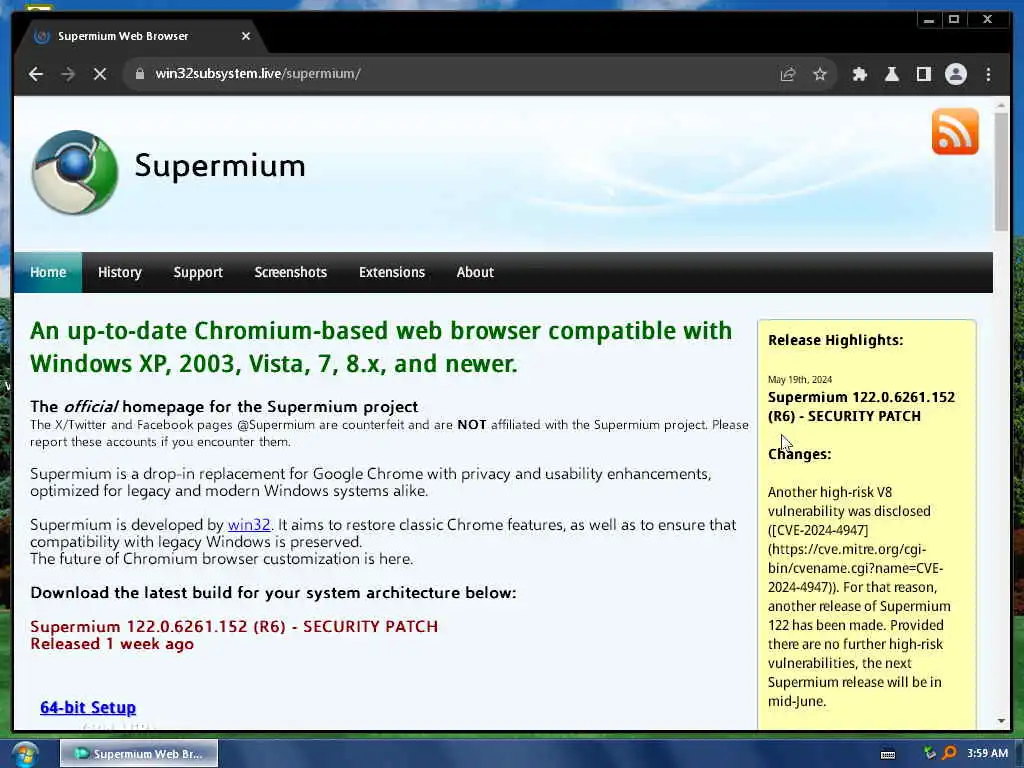The width and height of the screenshot is (1024, 768).
Task: Click the green system tray icon
Action: tap(929, 753)
